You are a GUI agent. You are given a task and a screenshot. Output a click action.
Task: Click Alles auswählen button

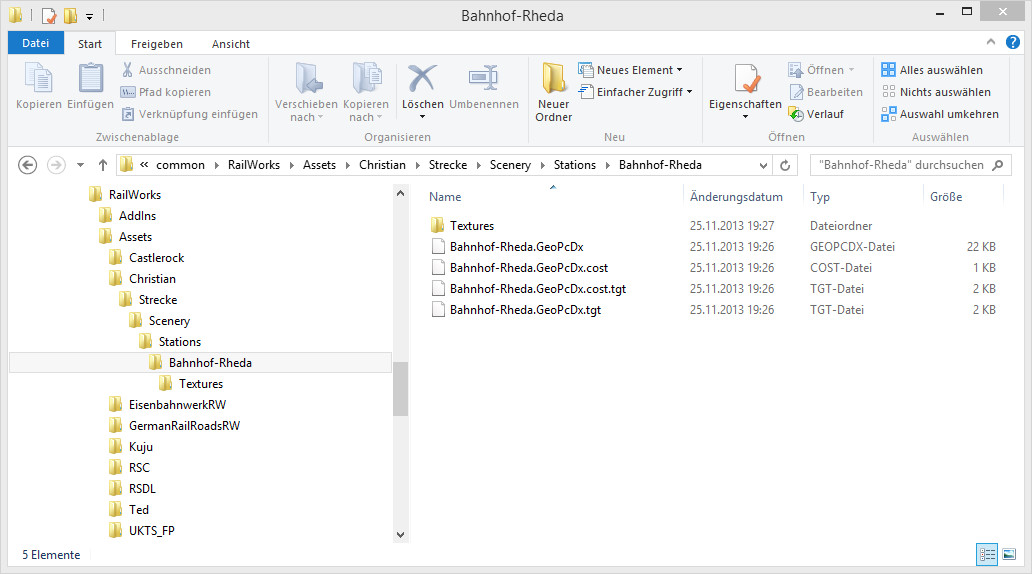point(932,70)
